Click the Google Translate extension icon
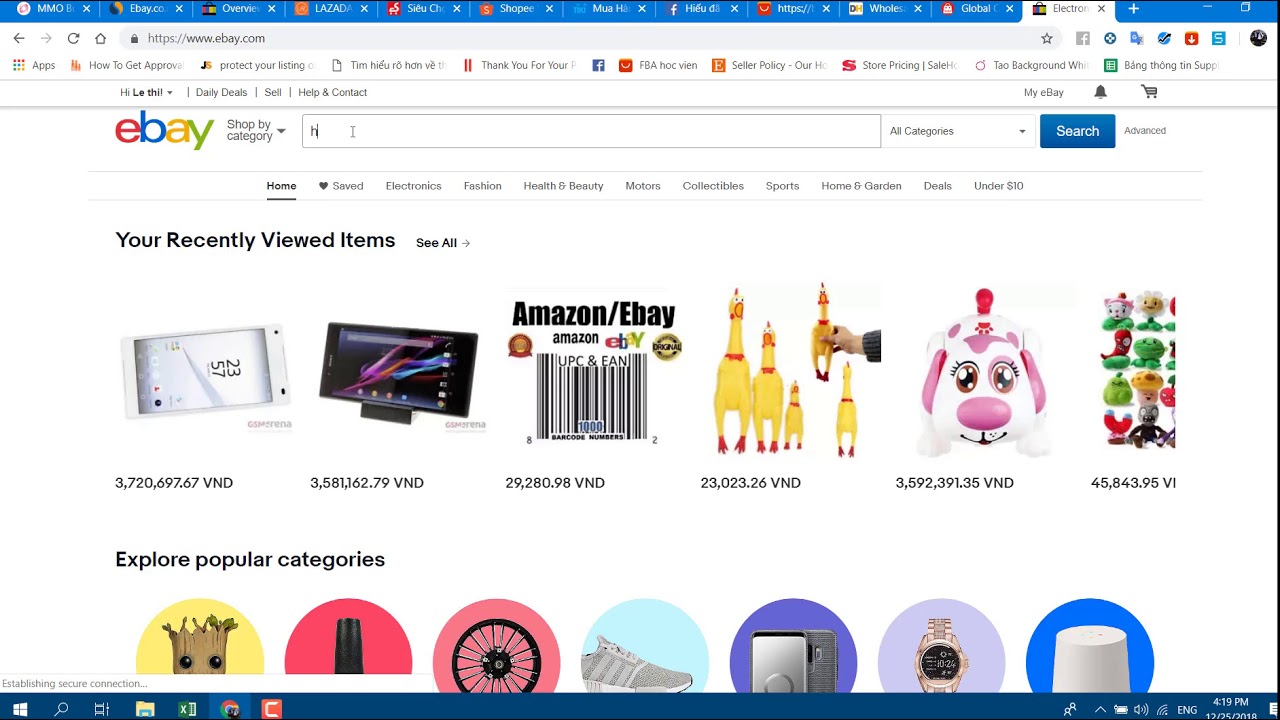The height and width of the screenshot is (720, 1280). tap(1137, 38)
